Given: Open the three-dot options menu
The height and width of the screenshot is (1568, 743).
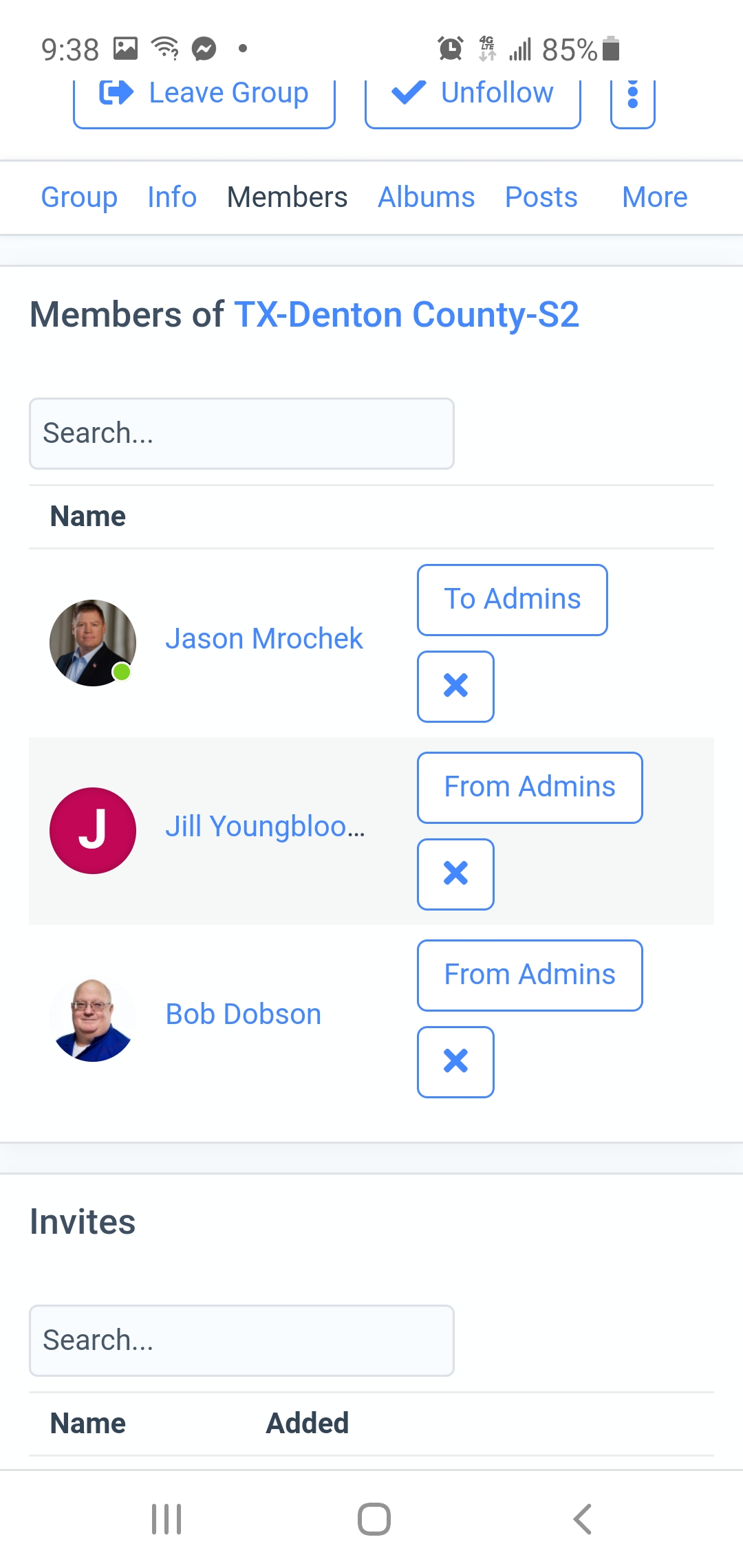Looking at the screenshot, I should click(x=632, y=96).
